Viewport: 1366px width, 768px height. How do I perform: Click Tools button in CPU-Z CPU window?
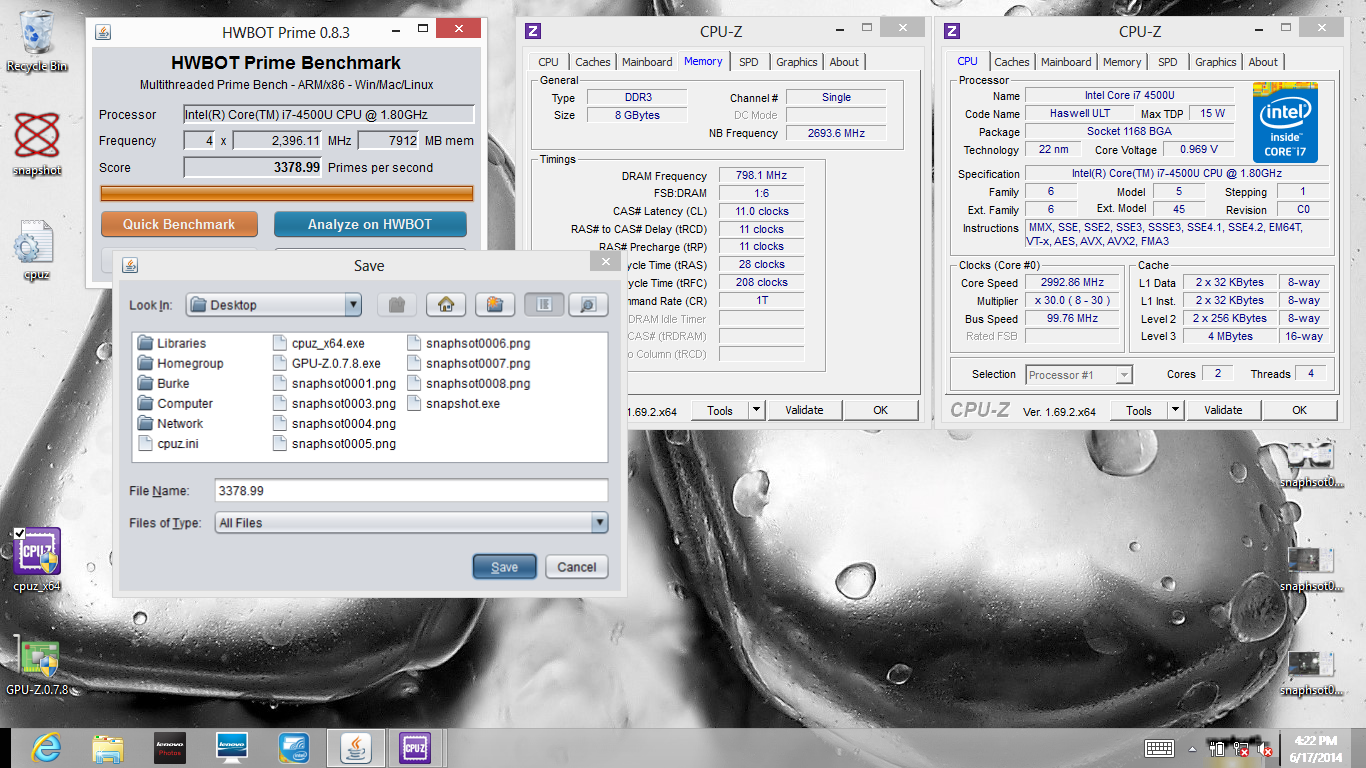(1138, 410)
